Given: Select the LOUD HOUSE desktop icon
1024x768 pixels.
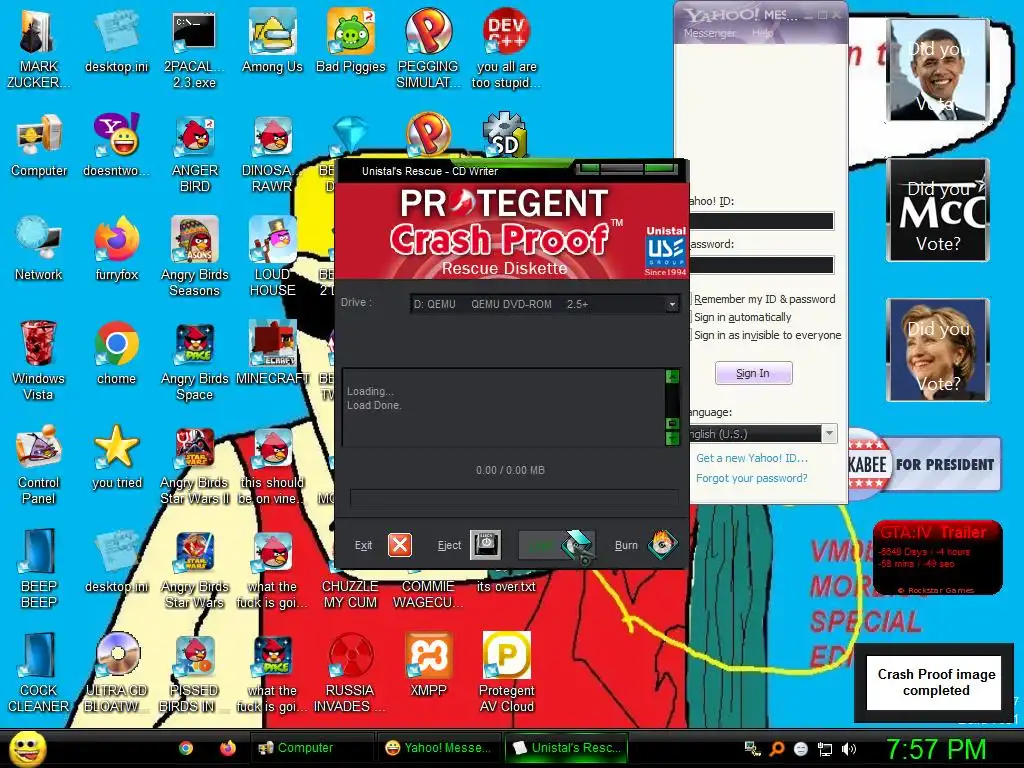Looking at the screenshot, I should pyautogui.click(x=272, y=257).
